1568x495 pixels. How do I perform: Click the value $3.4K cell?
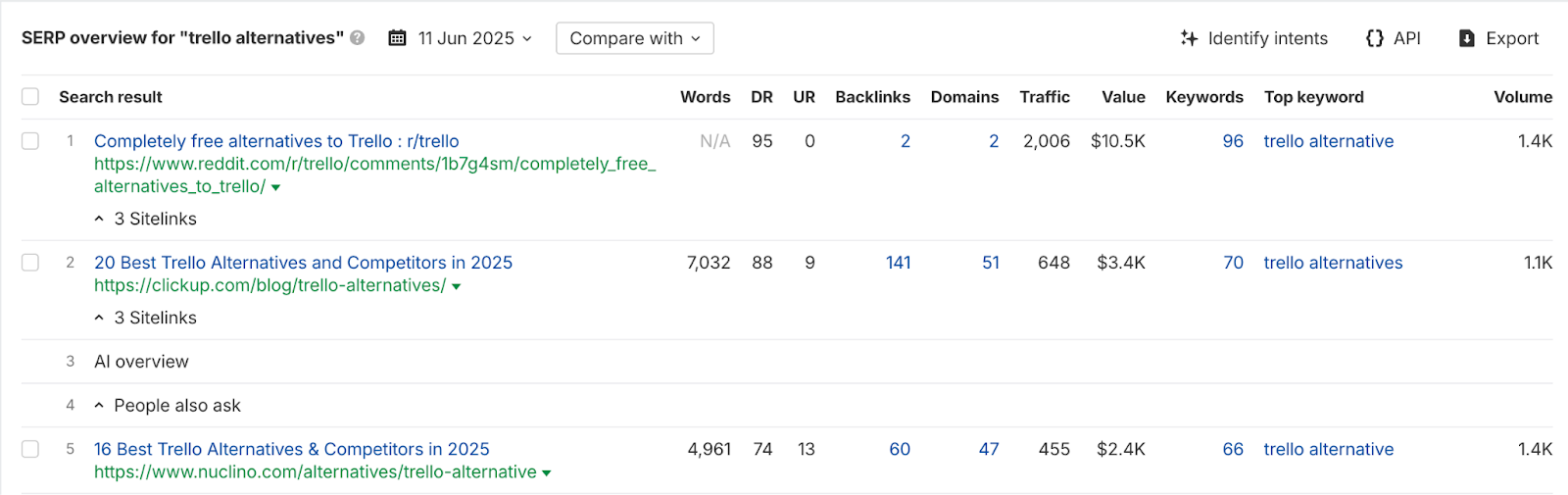[1121, 263]
